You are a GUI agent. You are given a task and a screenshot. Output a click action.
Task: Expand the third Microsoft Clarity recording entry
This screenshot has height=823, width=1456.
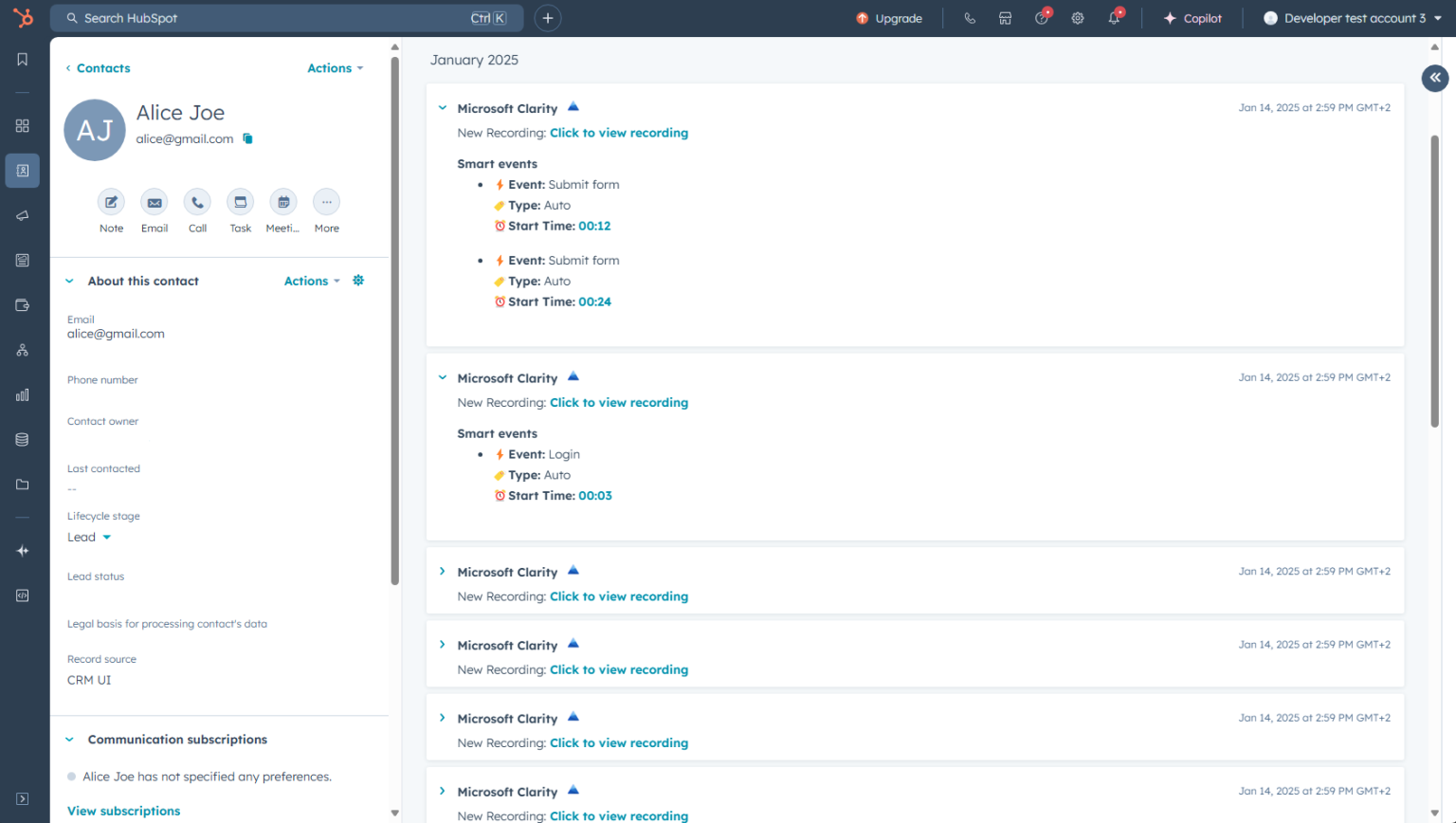point(442,571)
